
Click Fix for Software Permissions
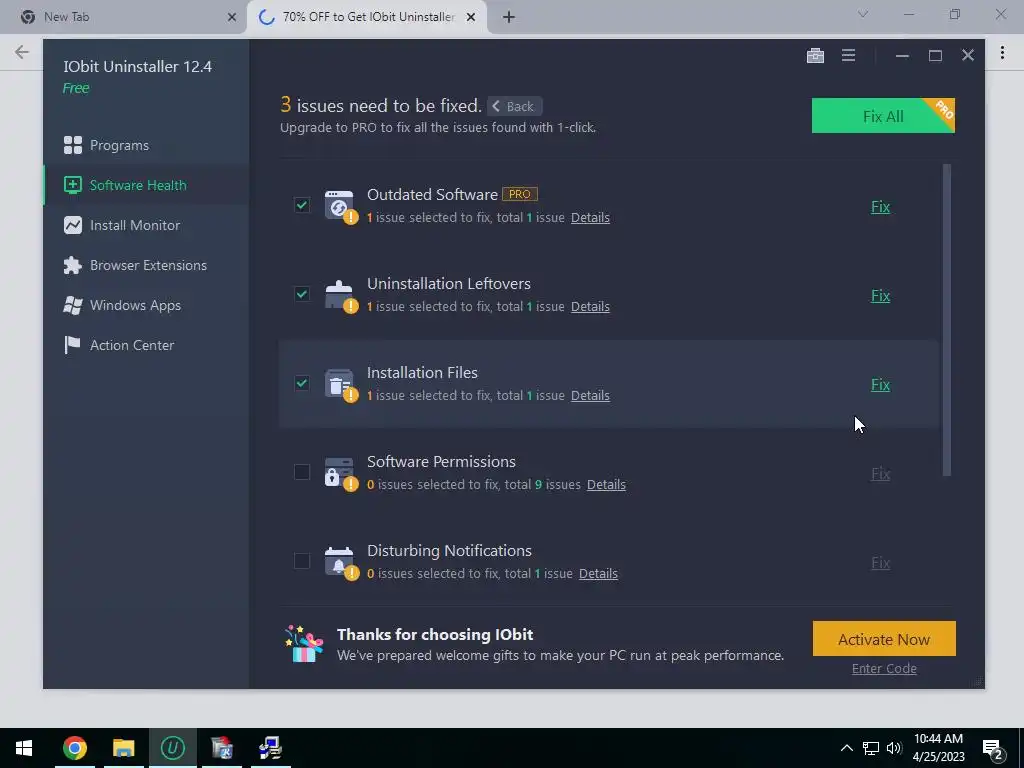tap(880, 473)
